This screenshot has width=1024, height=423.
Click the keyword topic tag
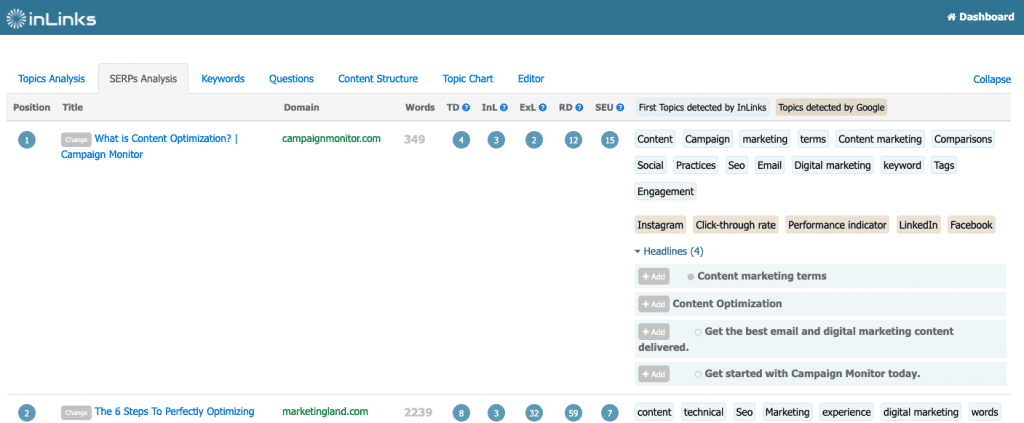902,166
